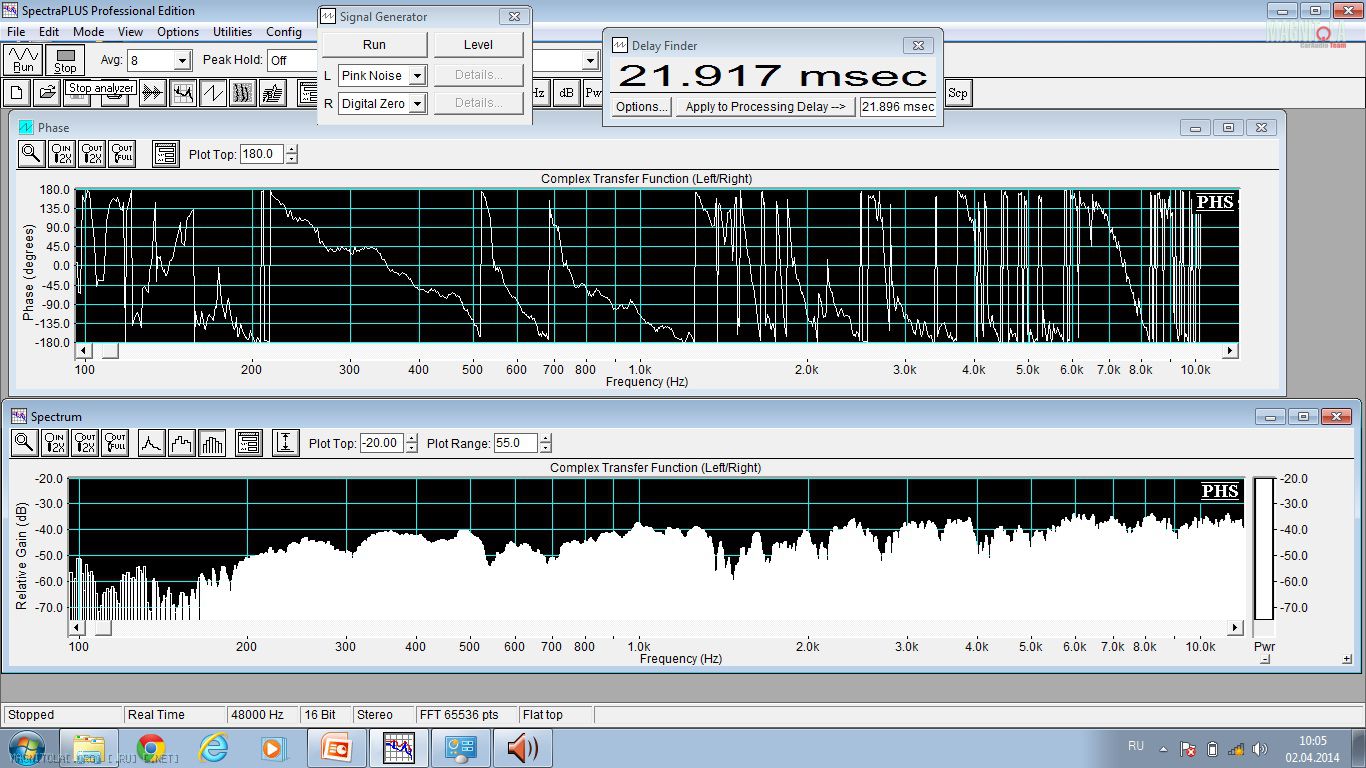Select the zoom magnifier in Phase window
Image resolution: width=1366 pixels, height=768 pixels.
[x=31, y=154]
